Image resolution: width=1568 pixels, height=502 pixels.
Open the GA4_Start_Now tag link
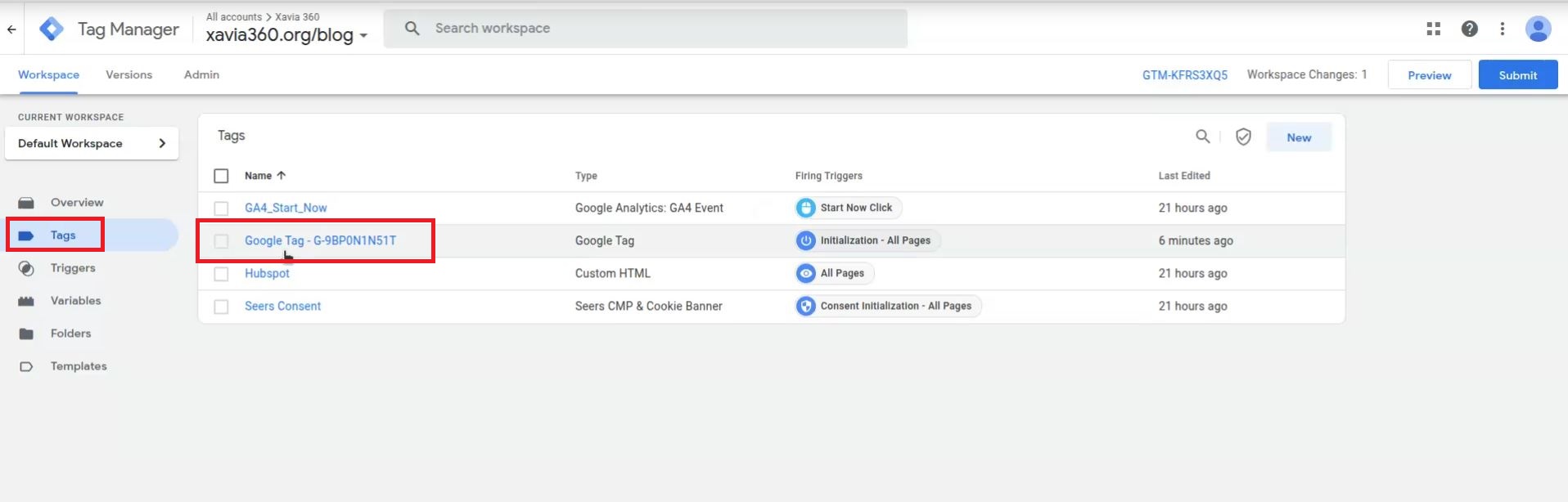pyautogui.click(x=286, y=208)
